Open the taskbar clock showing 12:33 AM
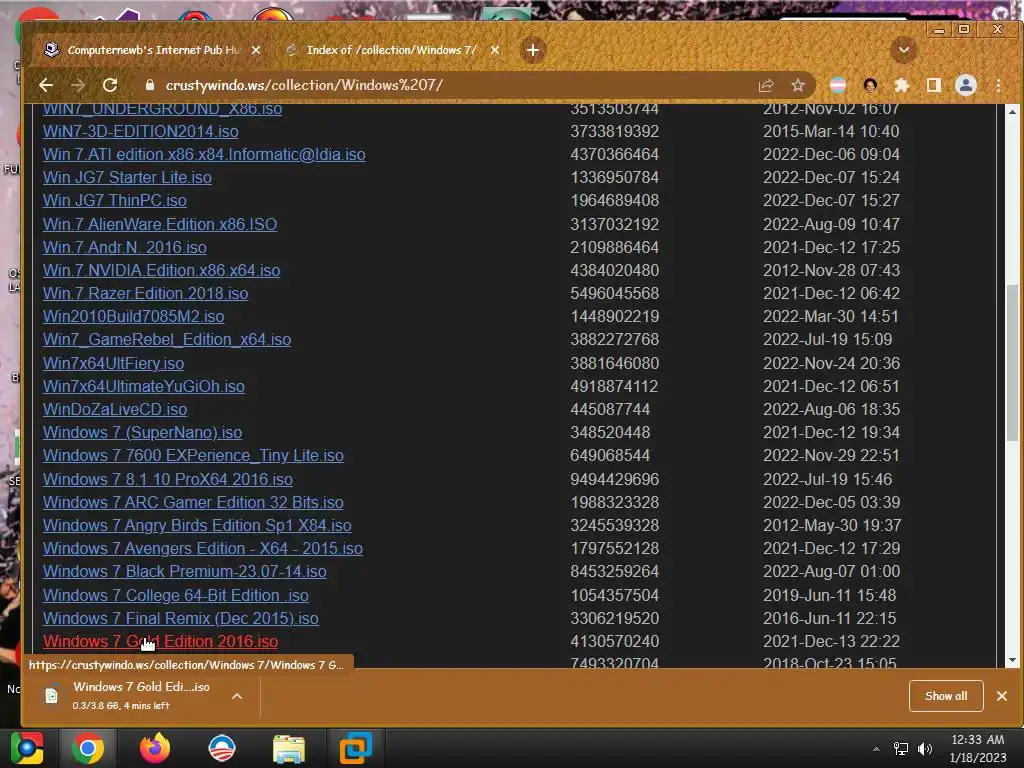The height and width of the screenshot is (768, 1024). pos(978,748)
